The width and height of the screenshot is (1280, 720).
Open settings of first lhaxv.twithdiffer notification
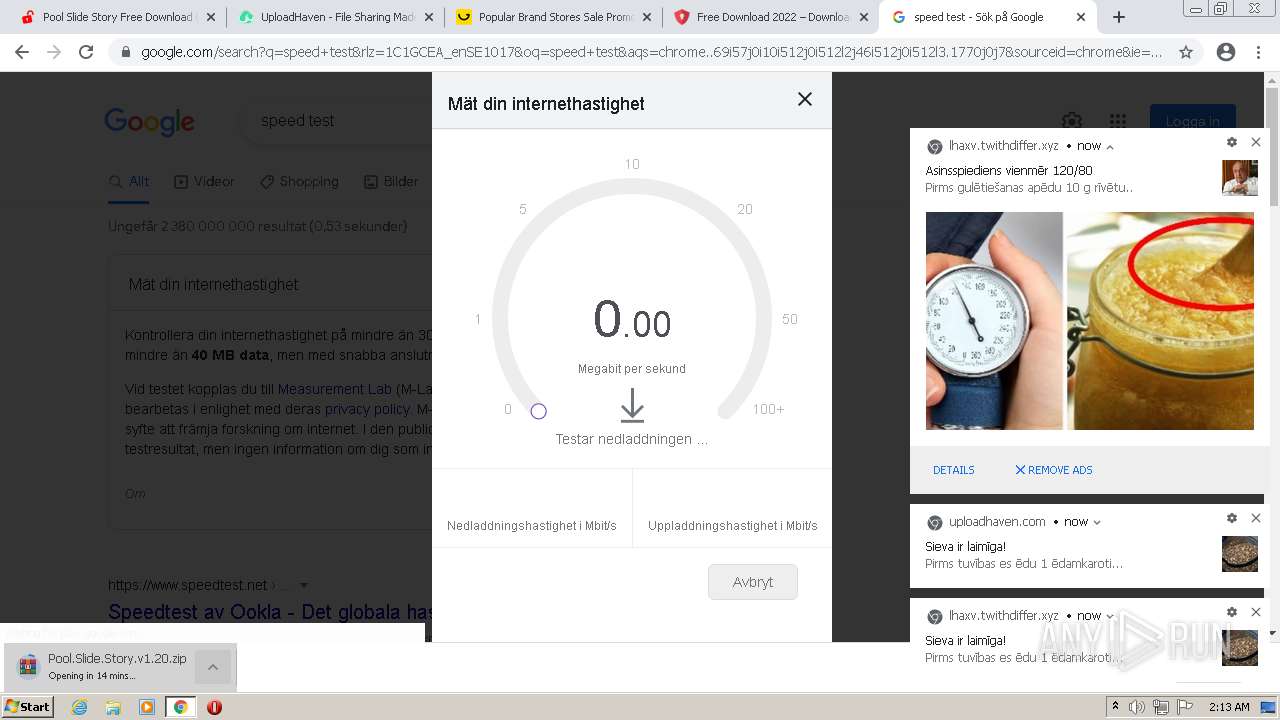[x=1232, y=142]
